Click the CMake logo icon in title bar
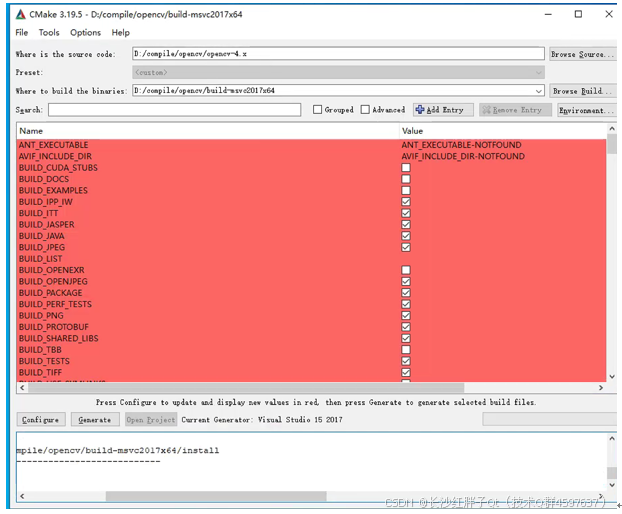The height and width of the screenshot is (514, 622). (x=20, y=14)
